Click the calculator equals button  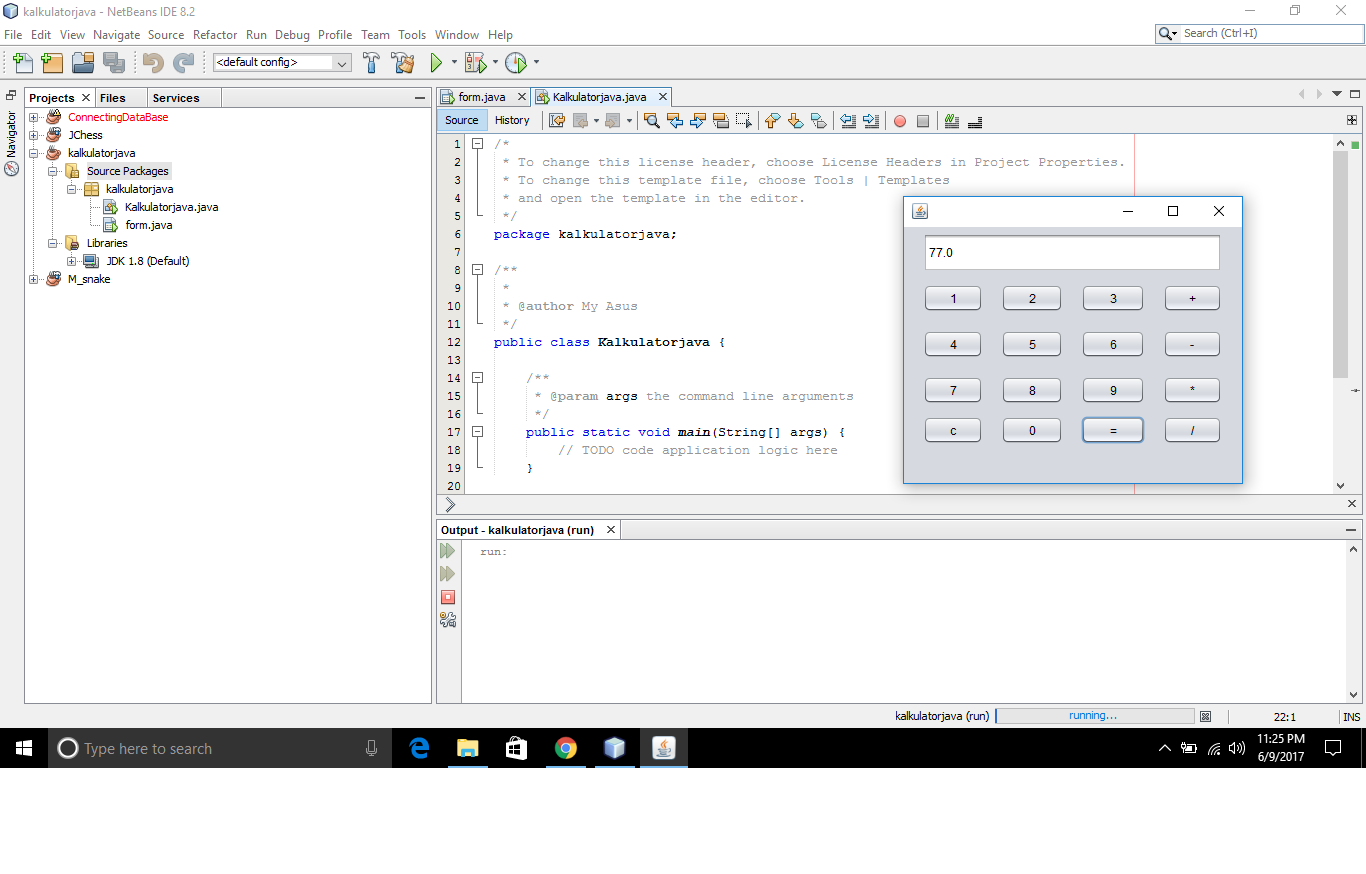1113,430
